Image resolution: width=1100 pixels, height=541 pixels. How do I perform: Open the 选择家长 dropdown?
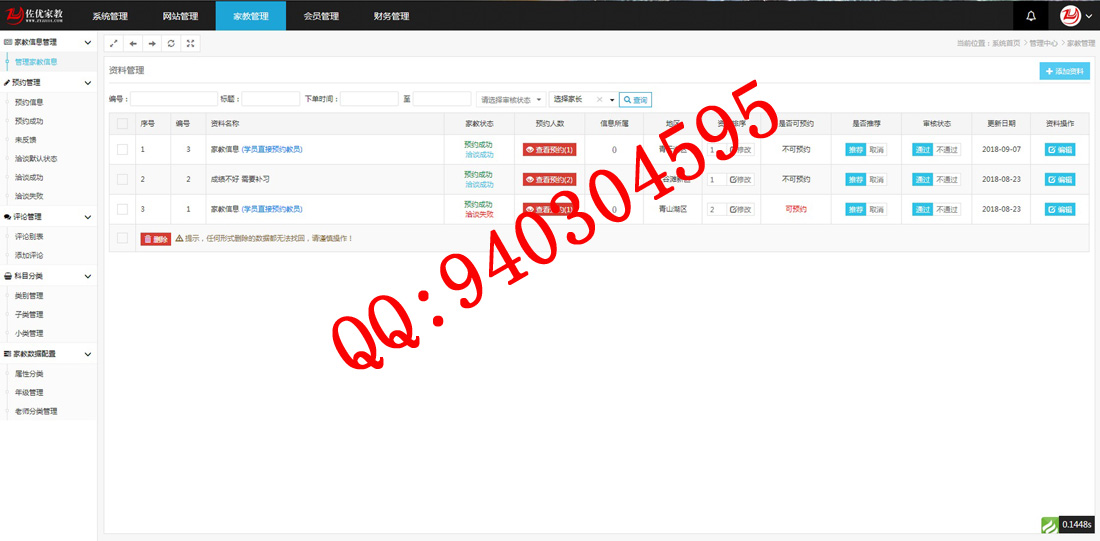583,100
